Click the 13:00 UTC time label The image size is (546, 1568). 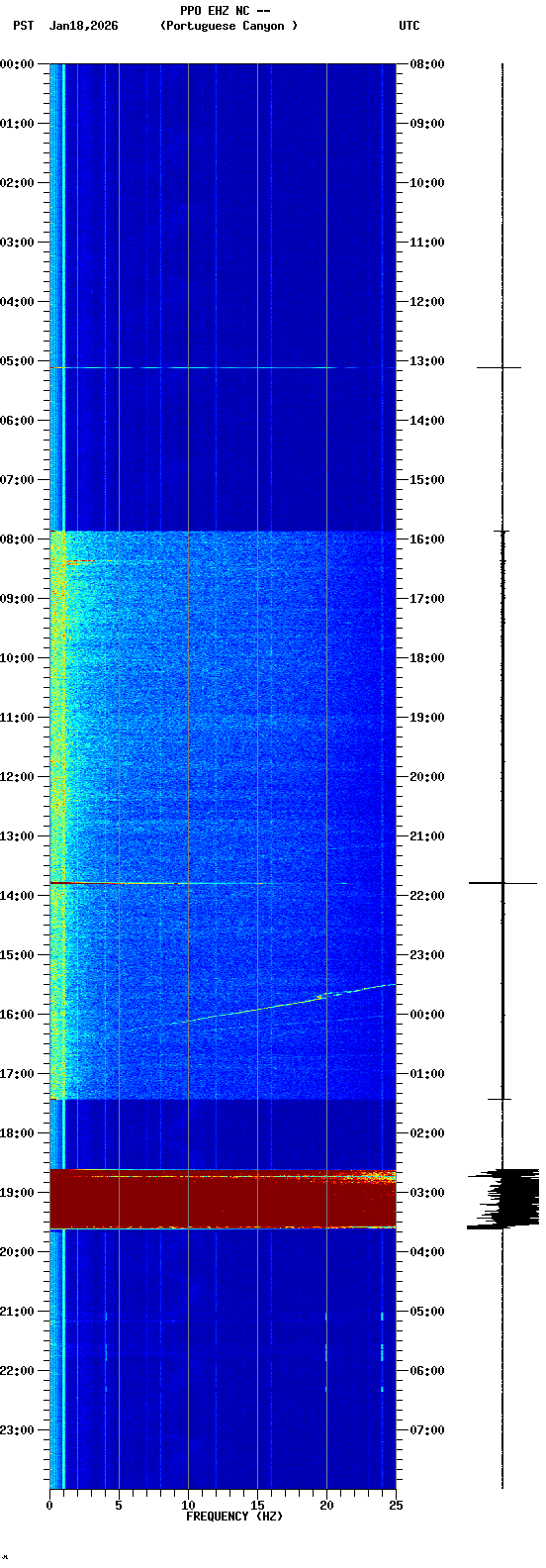[427, 361]
